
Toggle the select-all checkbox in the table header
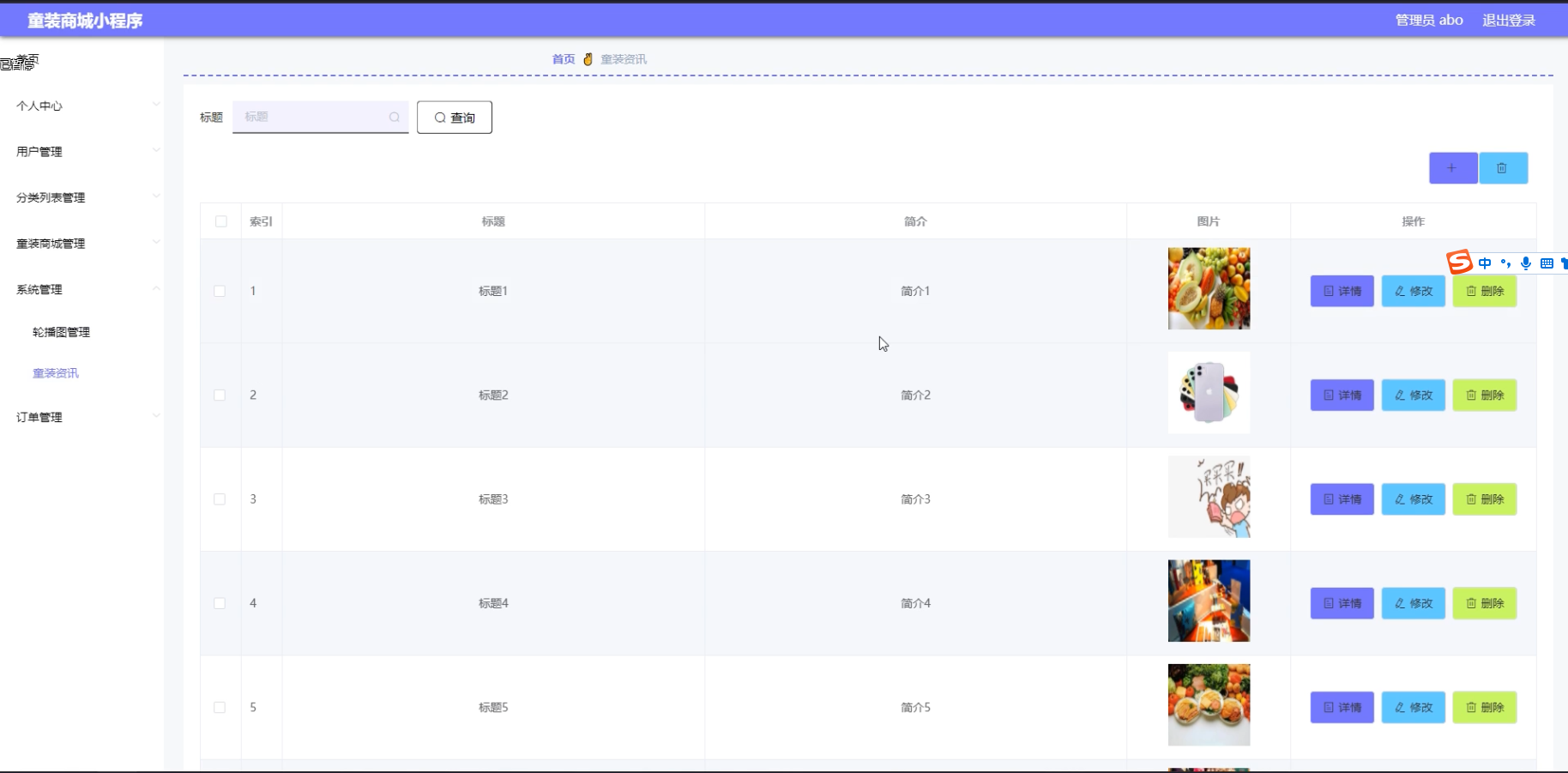click(221, 221)
